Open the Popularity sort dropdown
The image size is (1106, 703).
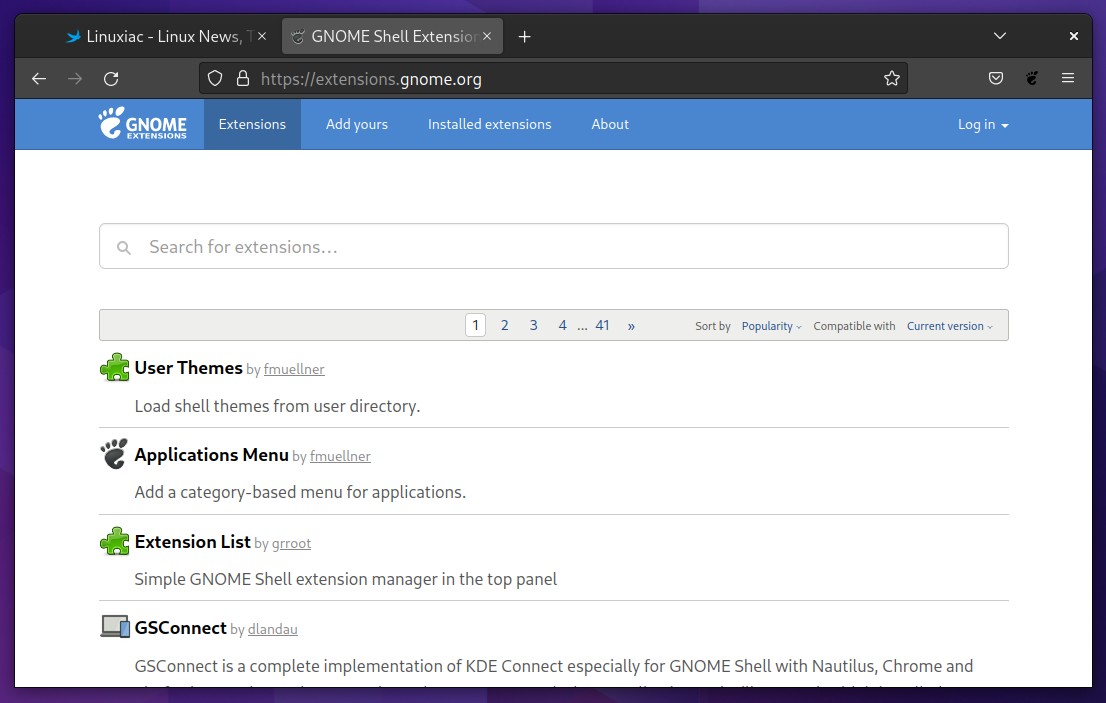pyautogui.click(x=771, y=326)
